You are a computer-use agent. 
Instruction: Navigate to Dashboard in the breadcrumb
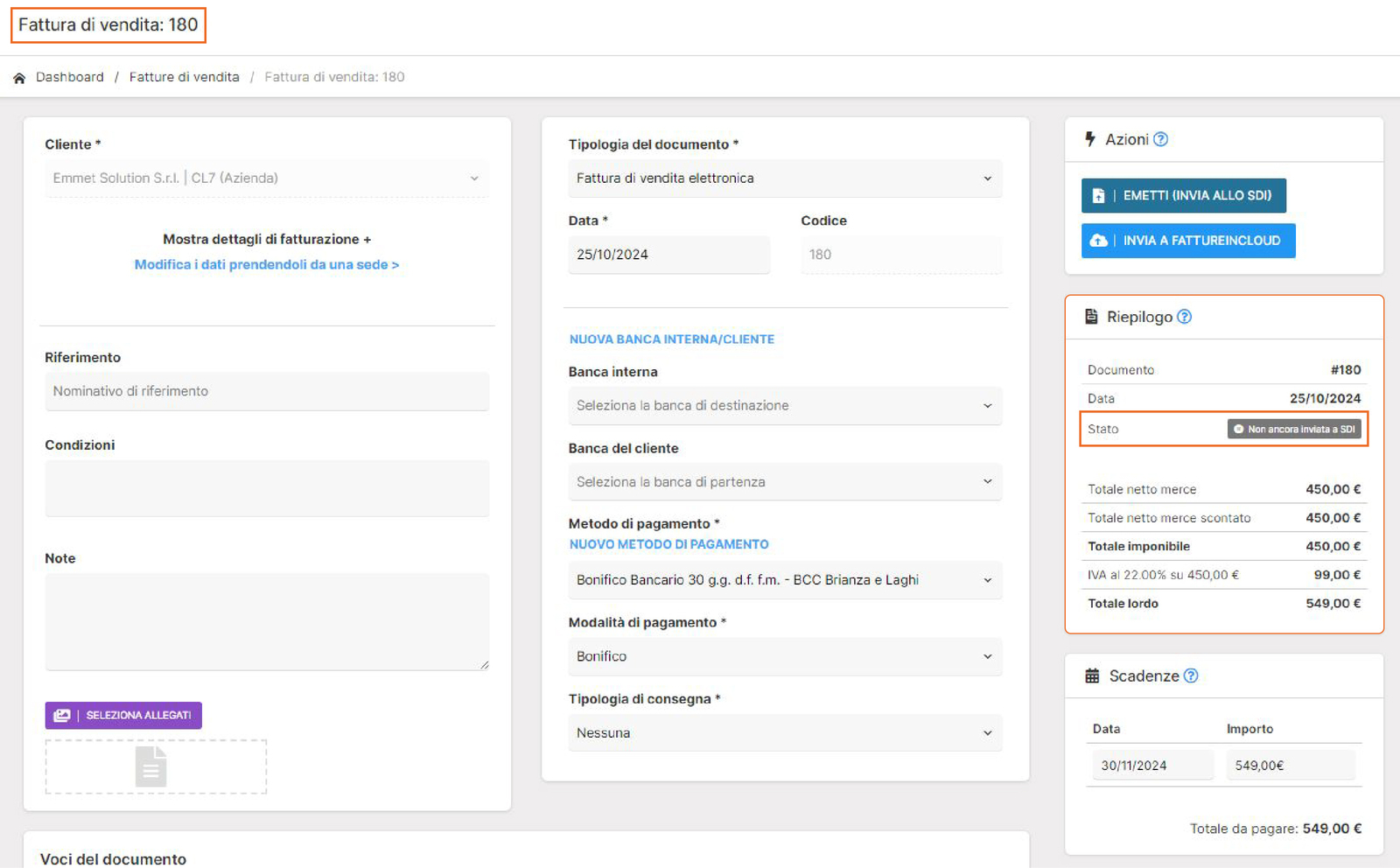coord(69,77)
